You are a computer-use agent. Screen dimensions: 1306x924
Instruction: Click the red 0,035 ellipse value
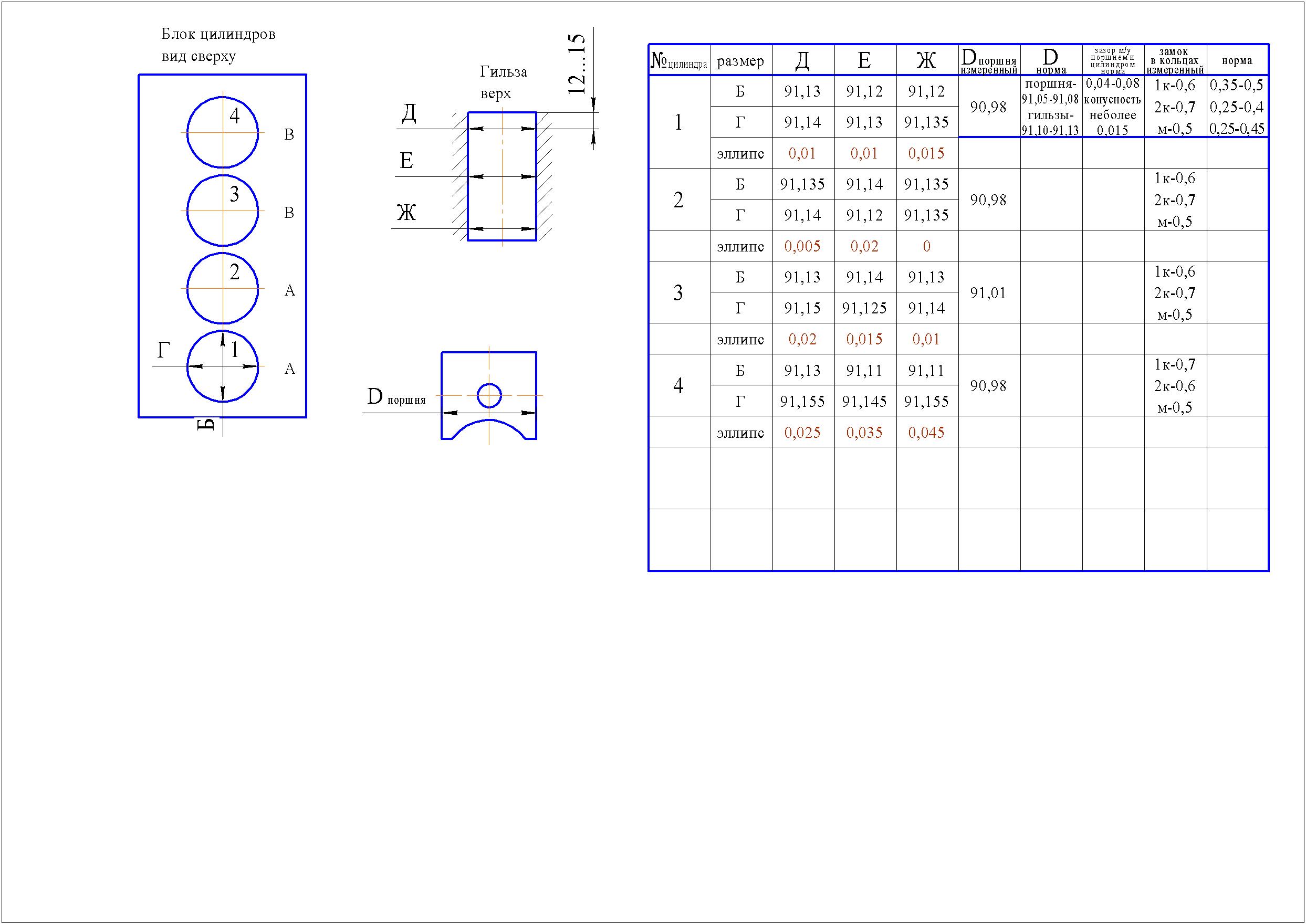pyautogui.click(x=864, y=433)
